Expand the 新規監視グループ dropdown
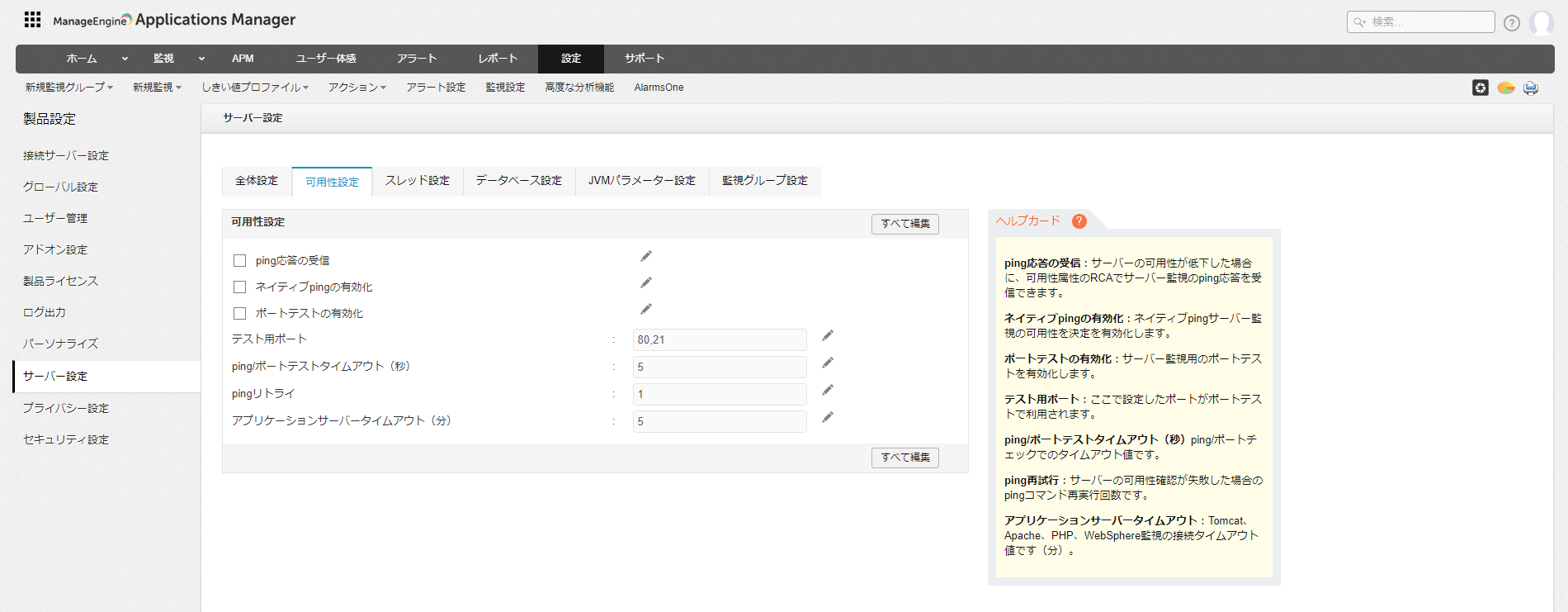Screen dimensions: 1568x612 coord(68,88)
